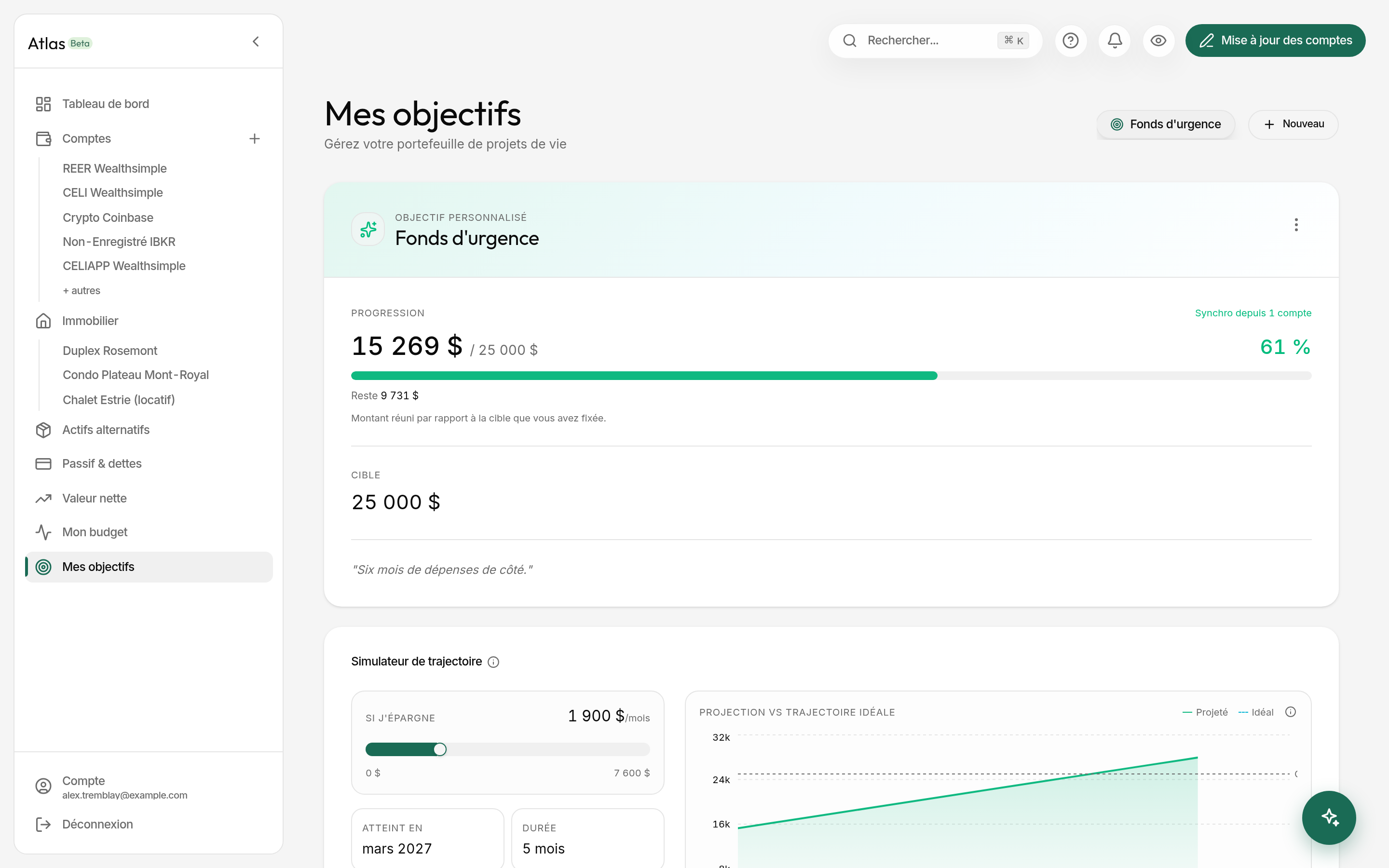The width and height of the screenshot is (1389, 868).
Task: Open Actifs alternatifs section
Action: pyautogui.click(x=106, y=430)
